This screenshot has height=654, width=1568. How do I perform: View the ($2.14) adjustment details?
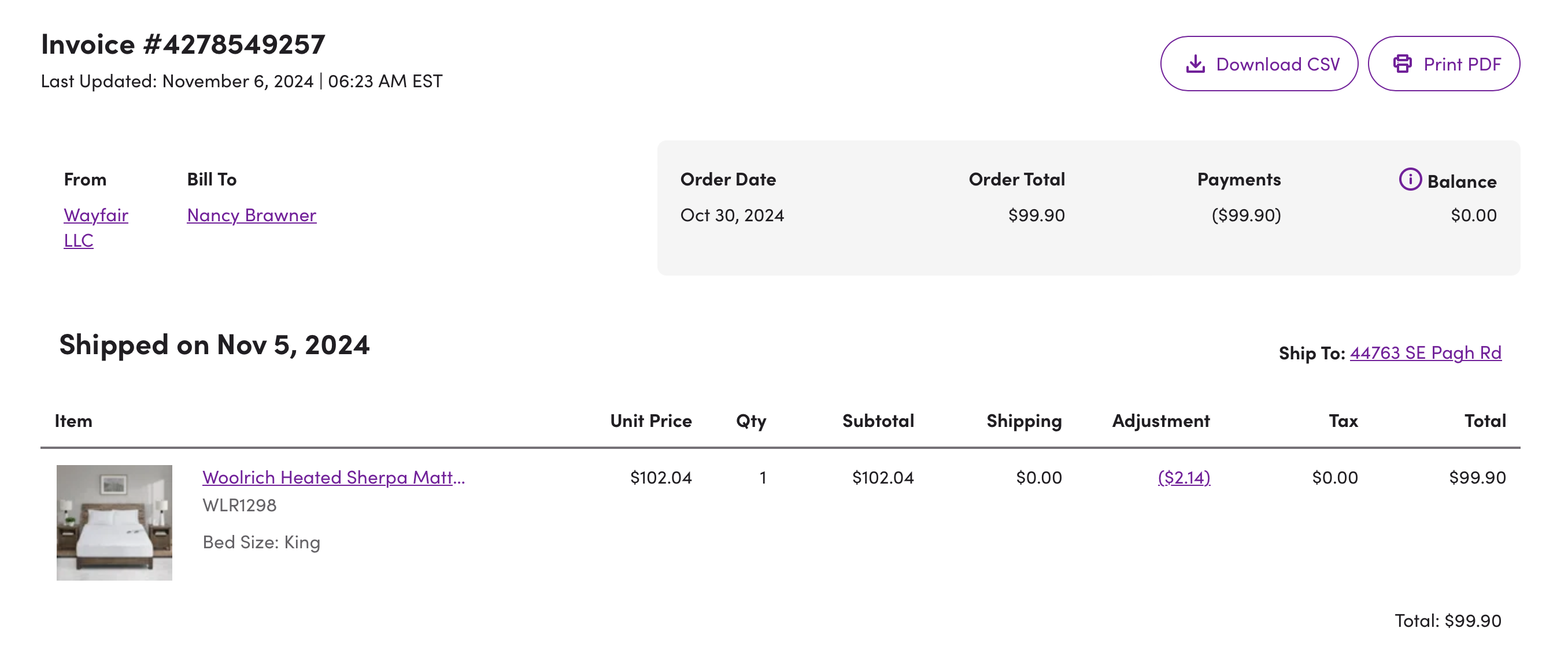point(1184,477)
